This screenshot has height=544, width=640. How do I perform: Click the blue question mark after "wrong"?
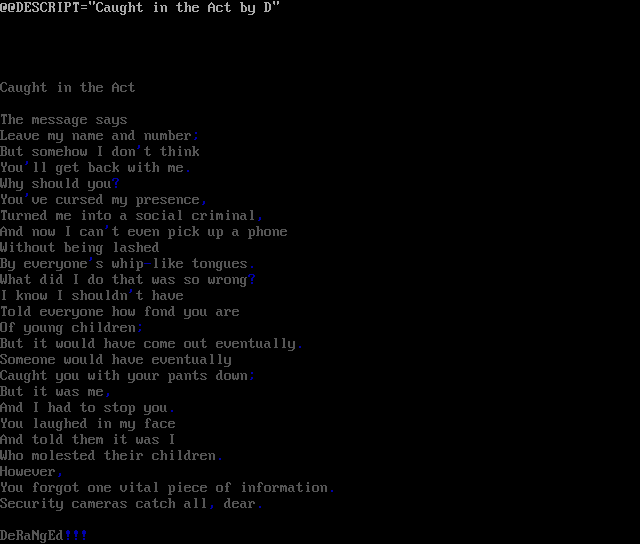(251, 280)
